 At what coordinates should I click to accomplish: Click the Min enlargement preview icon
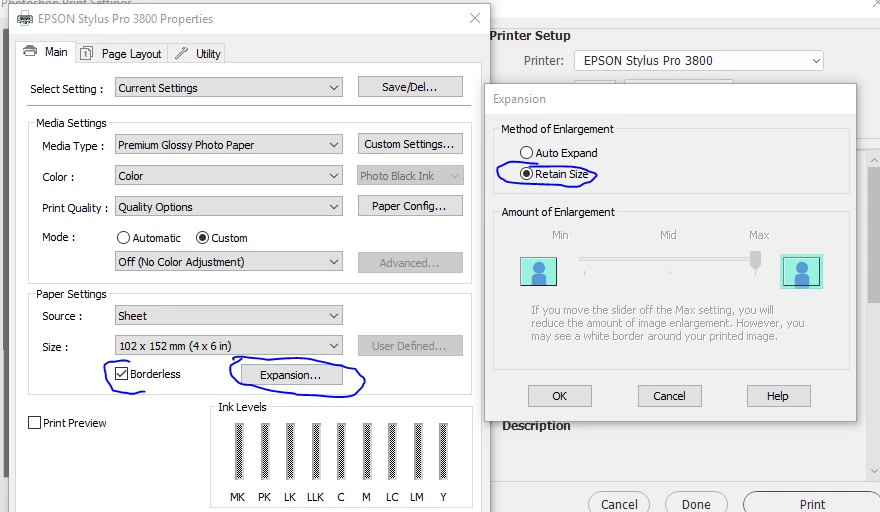538,272
